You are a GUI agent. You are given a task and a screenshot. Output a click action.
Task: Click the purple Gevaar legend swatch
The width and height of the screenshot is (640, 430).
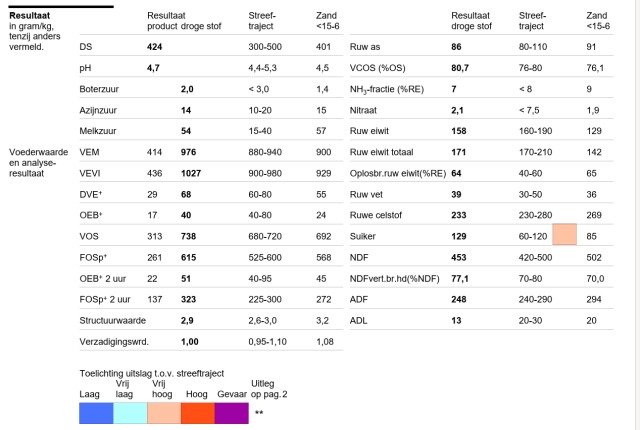coord(231,413)
